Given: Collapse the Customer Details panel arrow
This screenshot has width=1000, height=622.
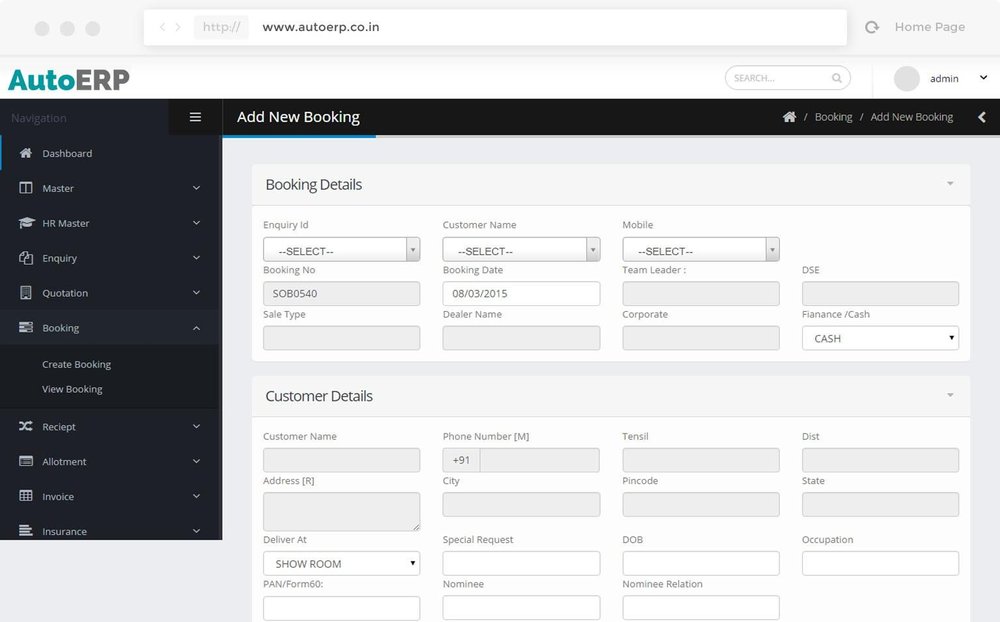Looking at the screenshot, I should pyautogui.click(x=950, y=396).
